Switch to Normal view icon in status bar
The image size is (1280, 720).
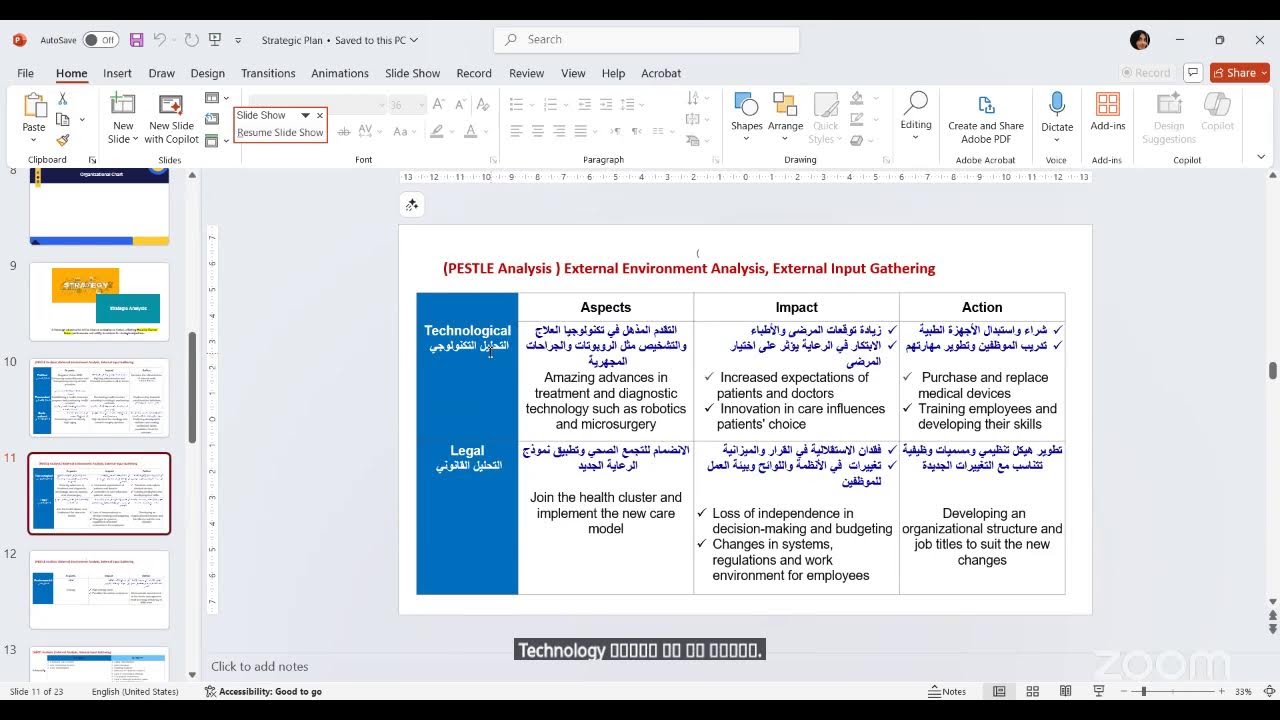click(999, 691)
